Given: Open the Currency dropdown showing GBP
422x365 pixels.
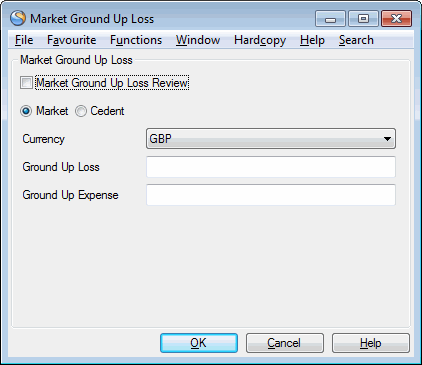Looking at the screenshot, I should point(271,139).
